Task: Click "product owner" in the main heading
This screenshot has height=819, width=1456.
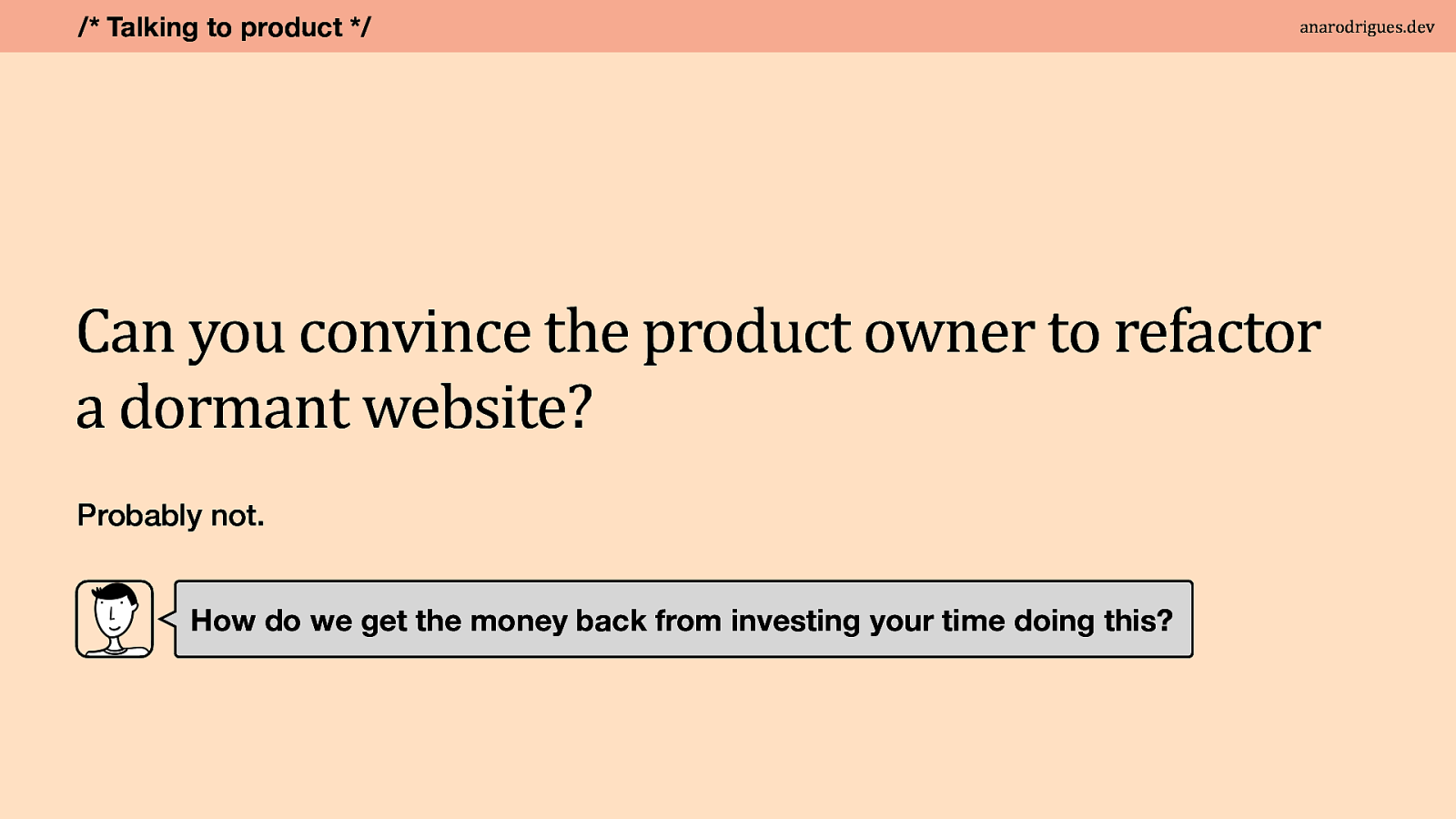Action: pos(838,334)
